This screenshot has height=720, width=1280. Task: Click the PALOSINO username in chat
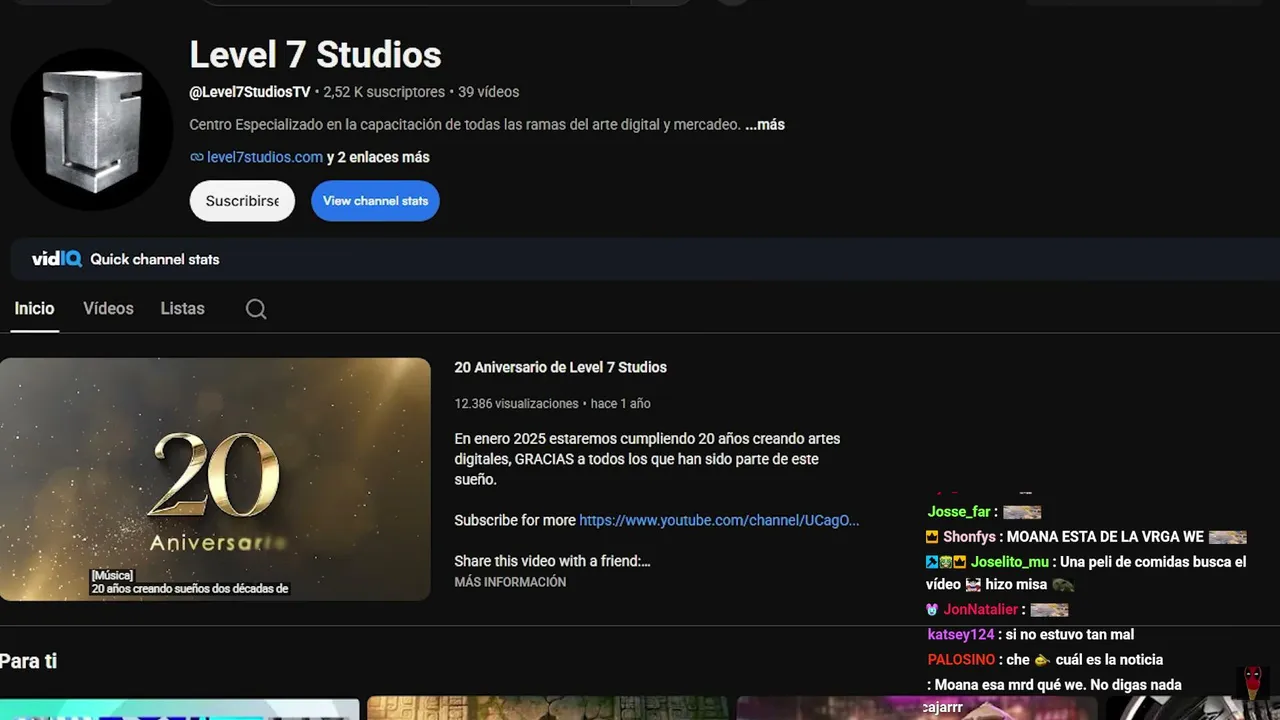961,660
